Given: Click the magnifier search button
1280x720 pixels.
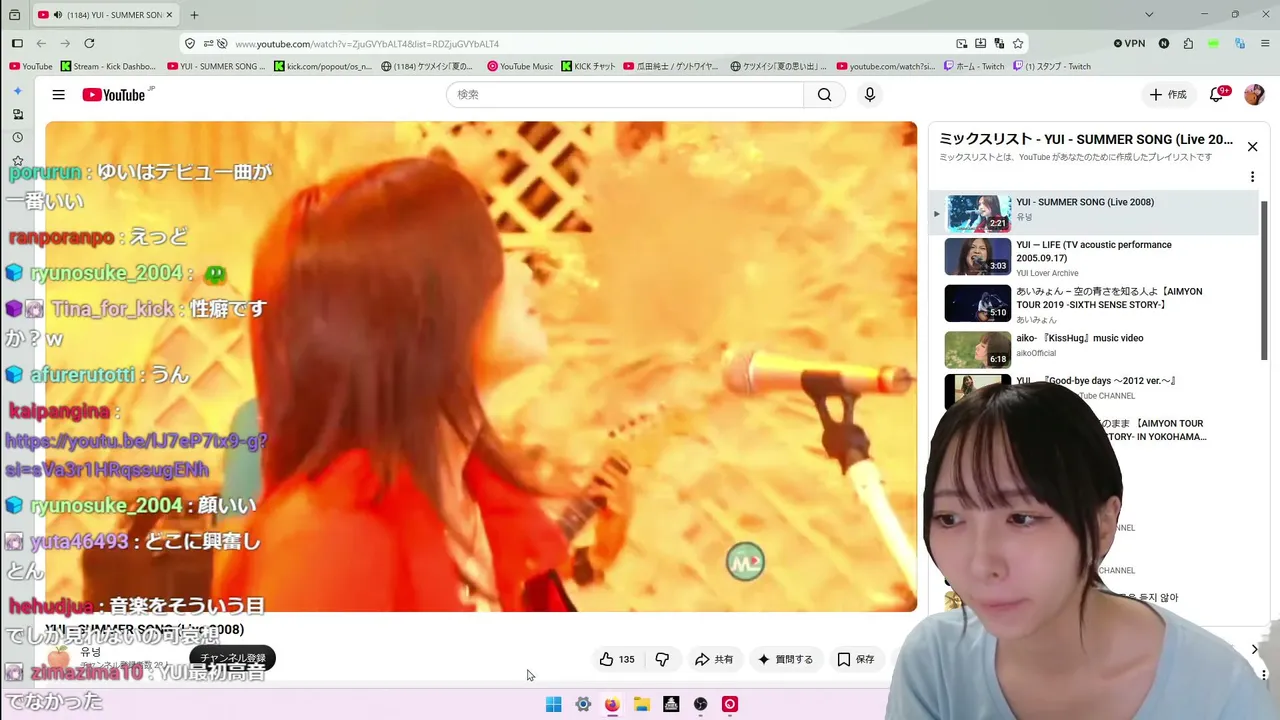Looking at the screenshot, I should point(824,95).
